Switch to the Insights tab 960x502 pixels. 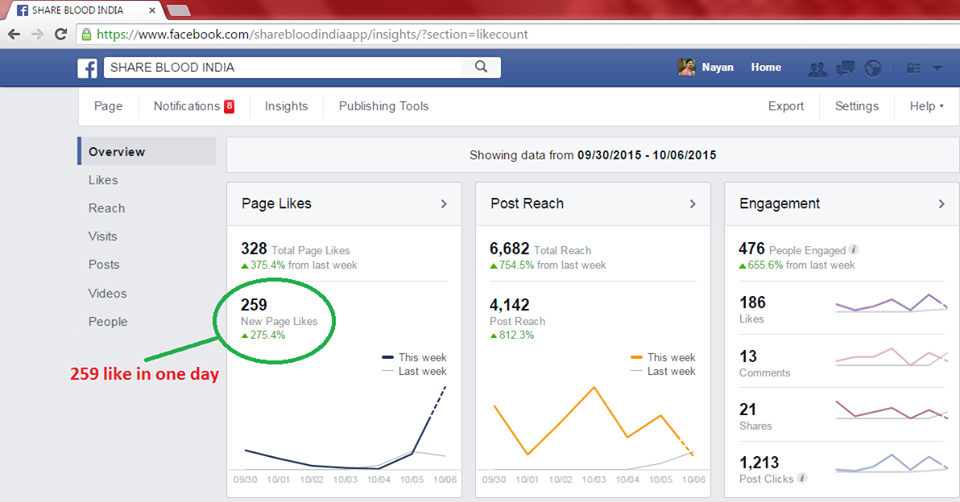286,106
